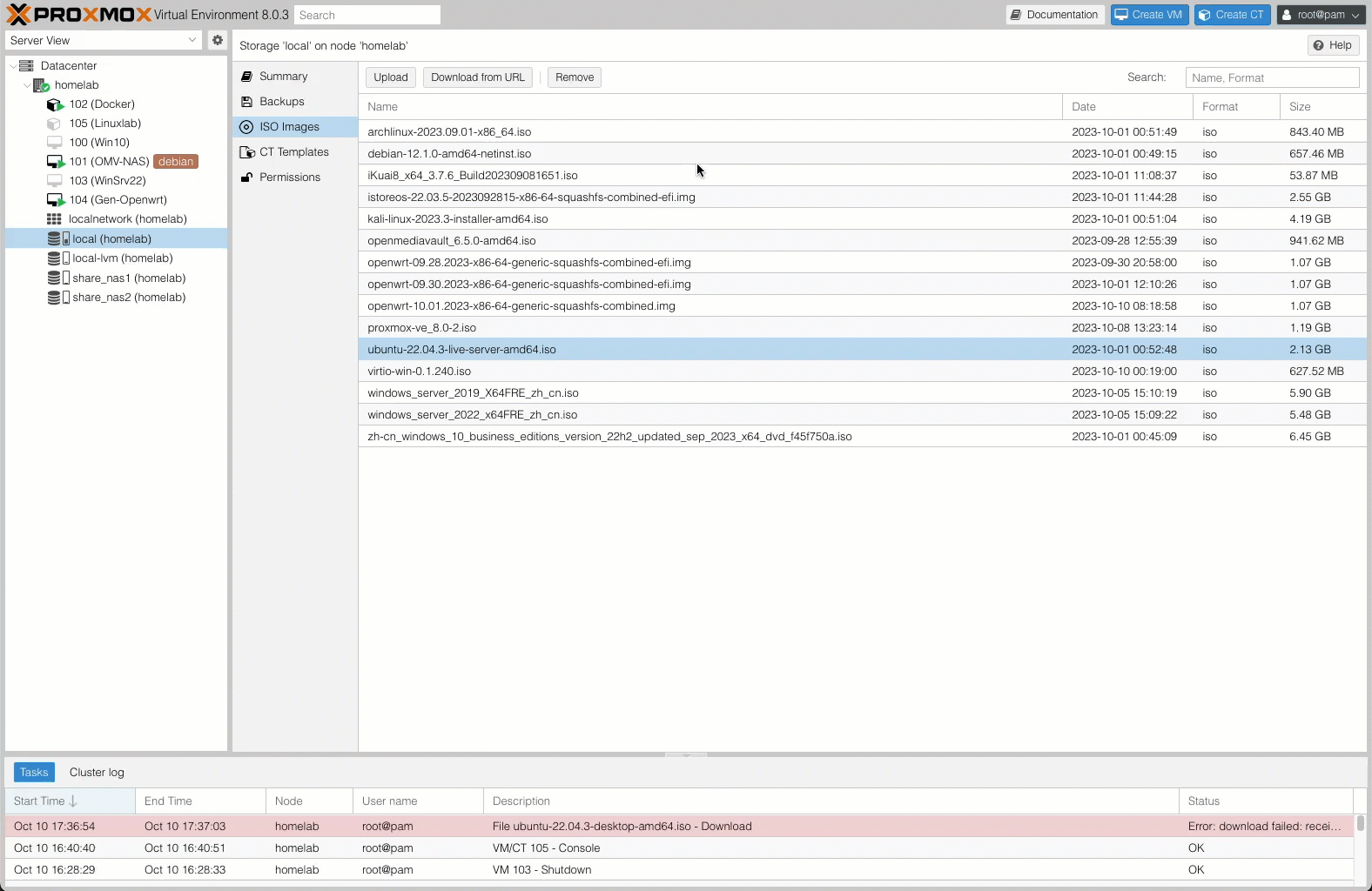
Task: Click the Name, Format search field
Action: [1272, 77]
